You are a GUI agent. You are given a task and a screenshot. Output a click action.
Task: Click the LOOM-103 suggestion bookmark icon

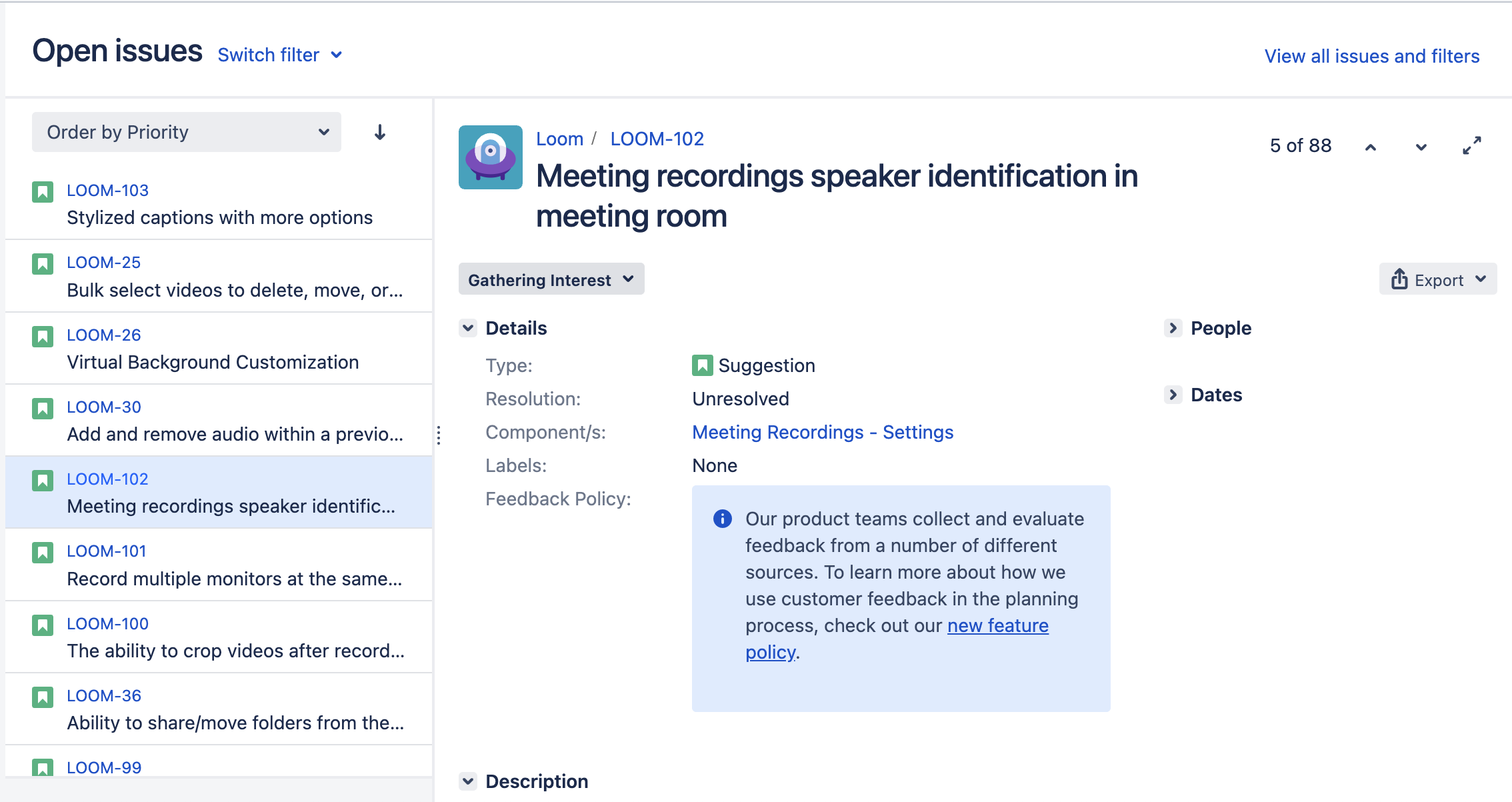pyautogui.click(x=43, y=192)
